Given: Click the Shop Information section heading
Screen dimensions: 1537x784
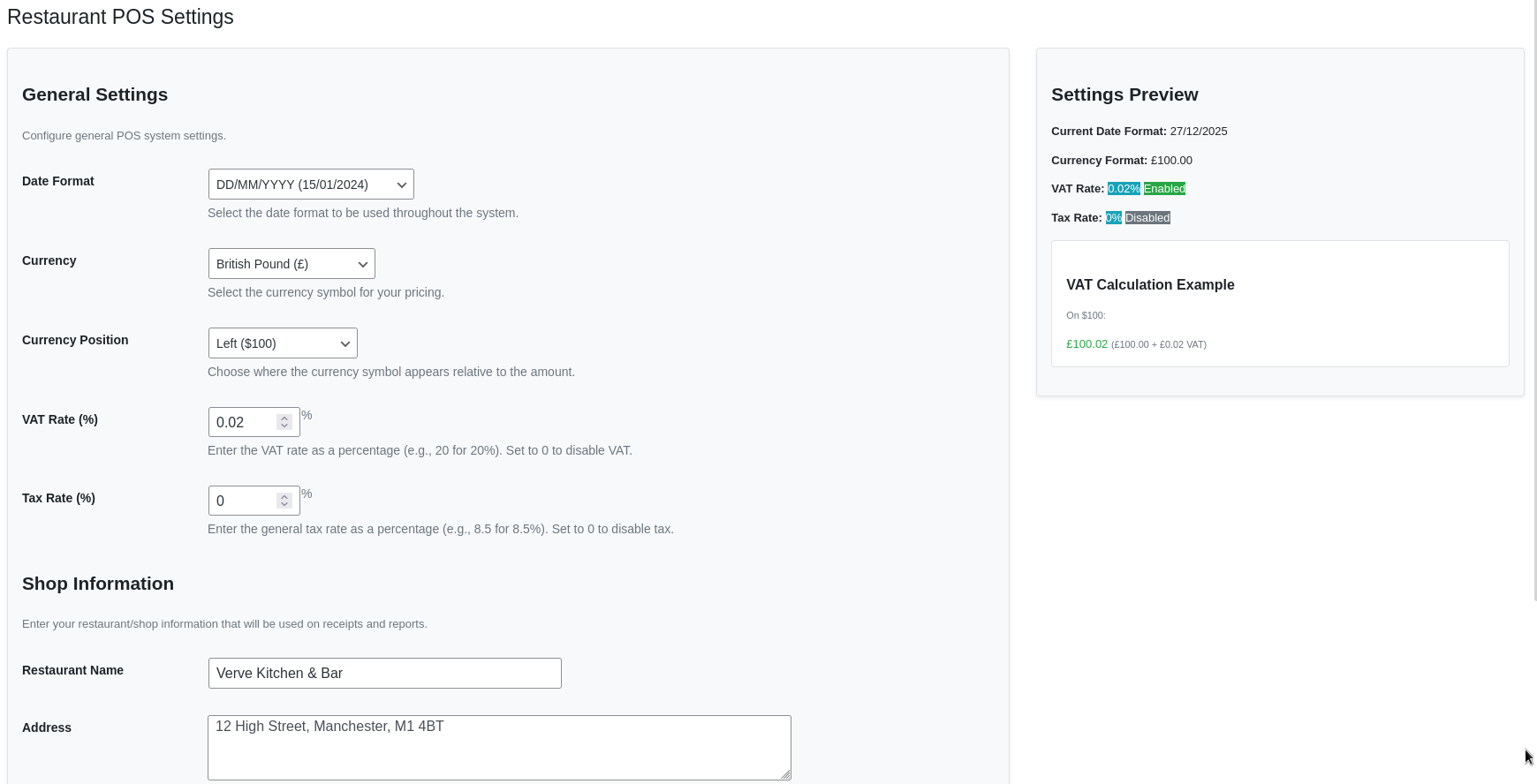Looking at the screenshot, I should point(98,584).
